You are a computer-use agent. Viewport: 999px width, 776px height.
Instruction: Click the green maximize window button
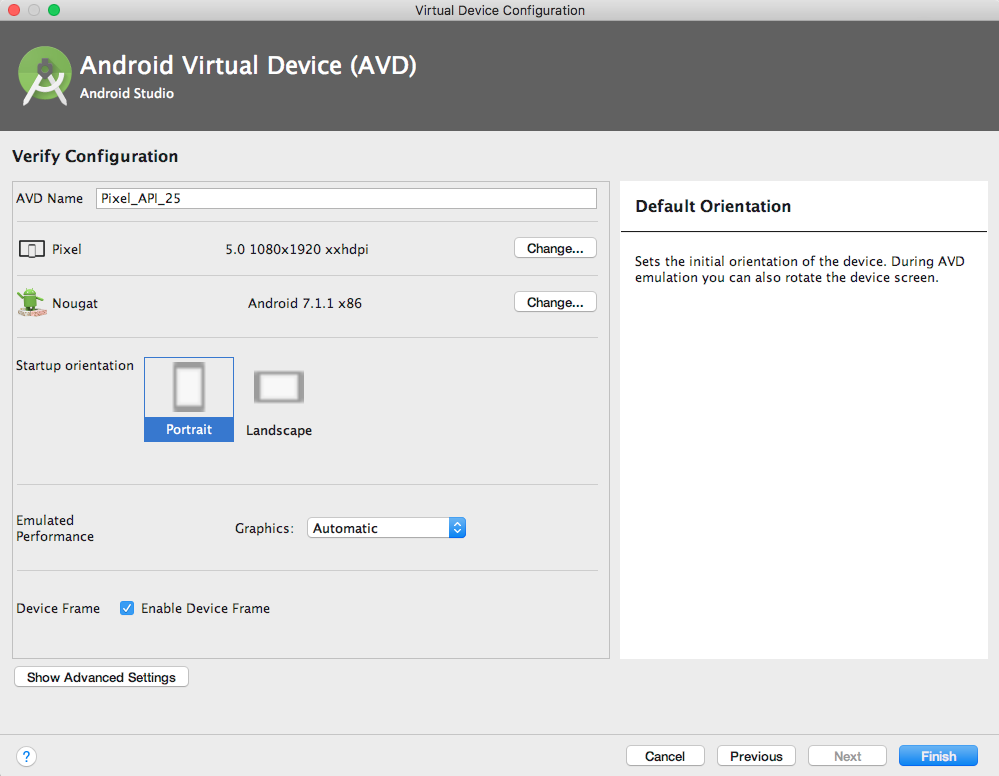54,10
